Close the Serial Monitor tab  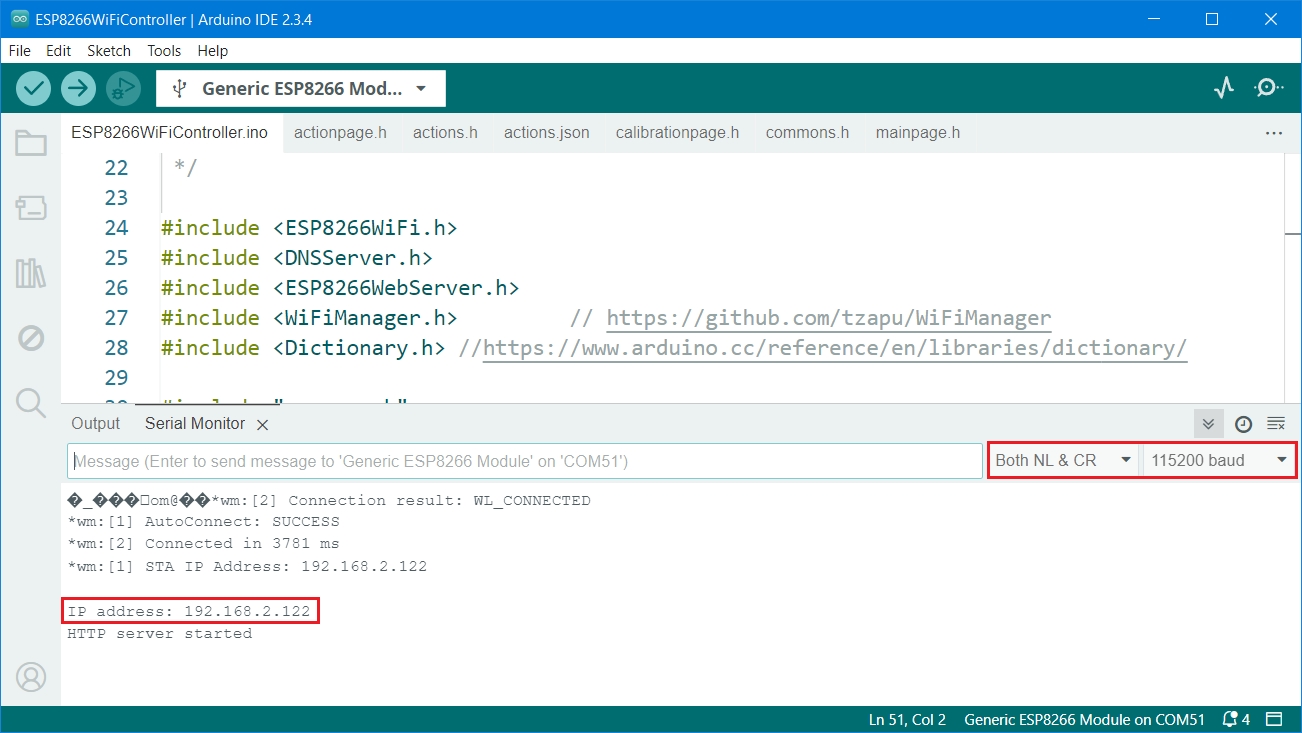pyautogui.click(x=263, y=425)
